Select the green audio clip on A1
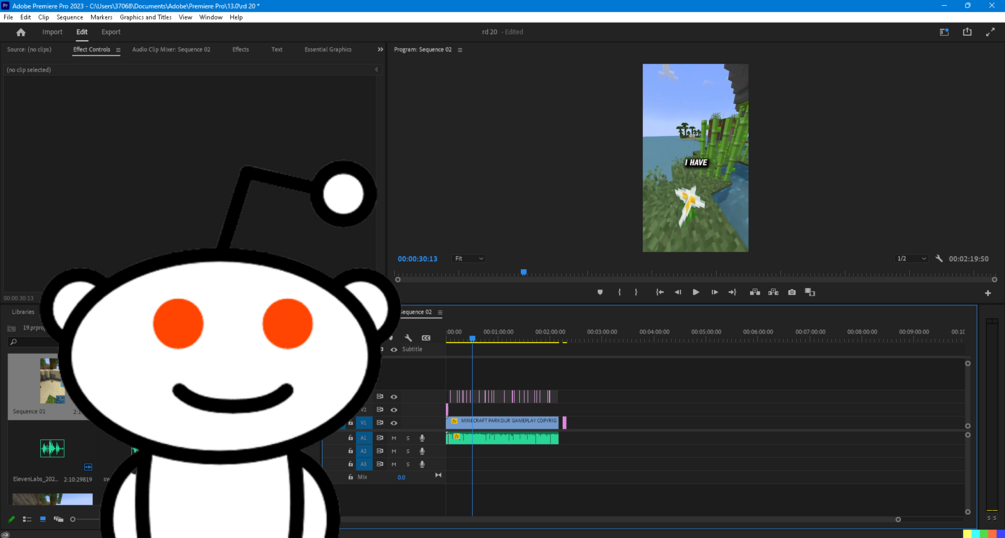1005x538 pixels. click(x=502, y=438)
